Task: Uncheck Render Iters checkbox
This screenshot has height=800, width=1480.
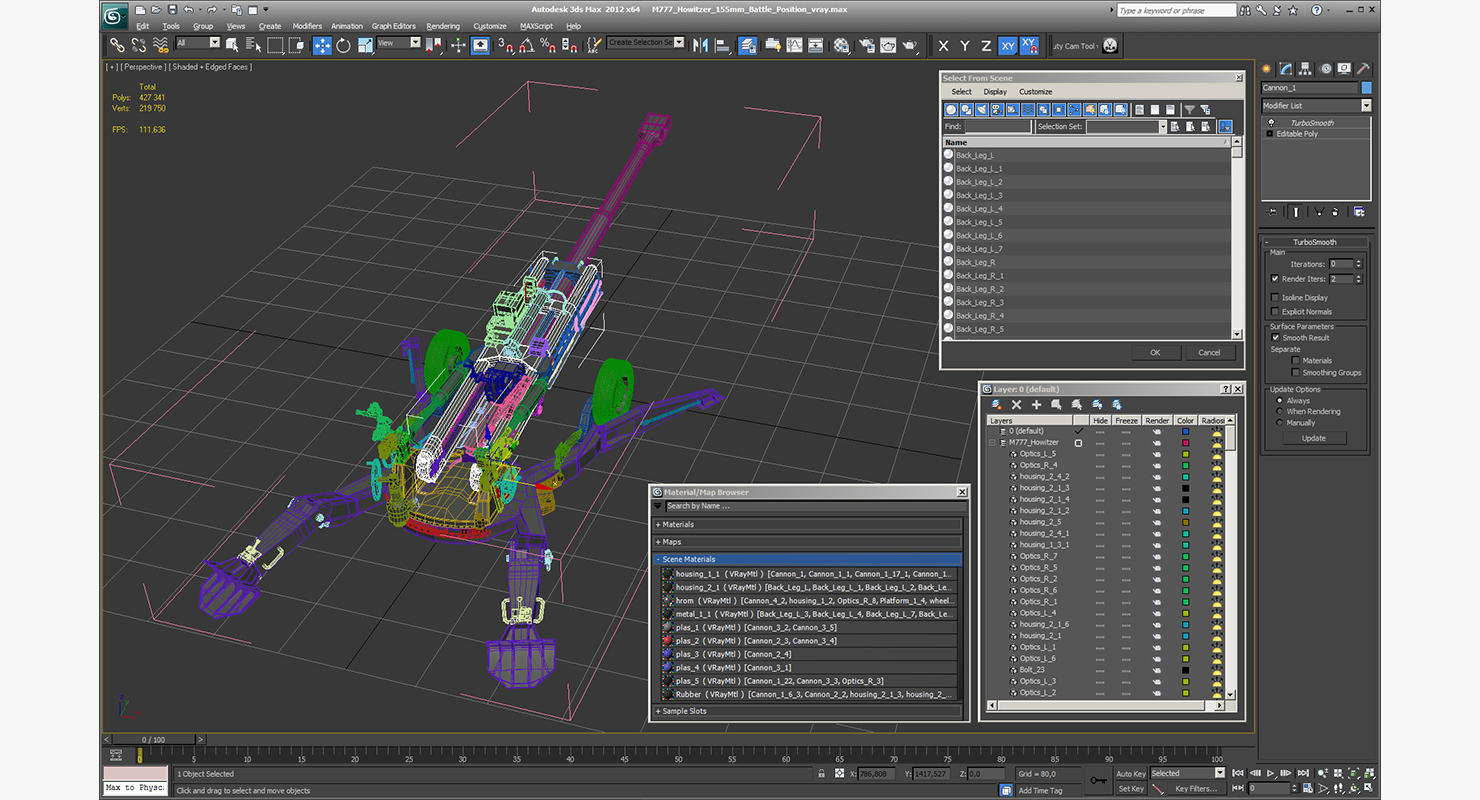Action: (1275, 279)
